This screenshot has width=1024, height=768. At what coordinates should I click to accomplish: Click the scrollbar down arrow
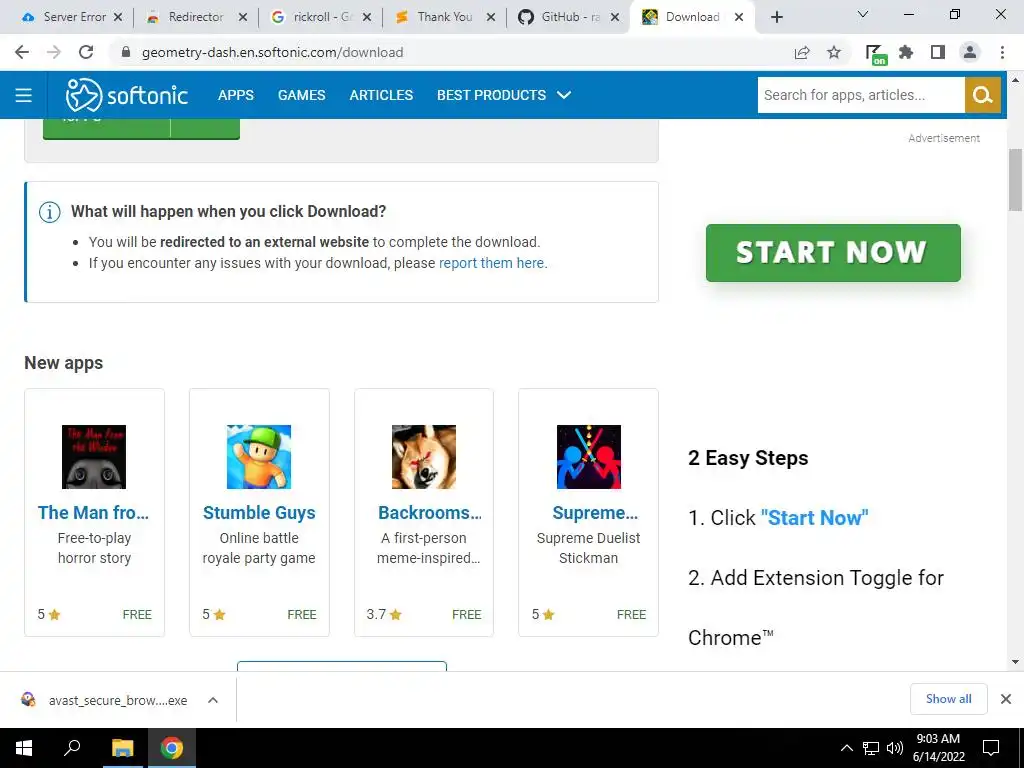[x=1015, y=662]
